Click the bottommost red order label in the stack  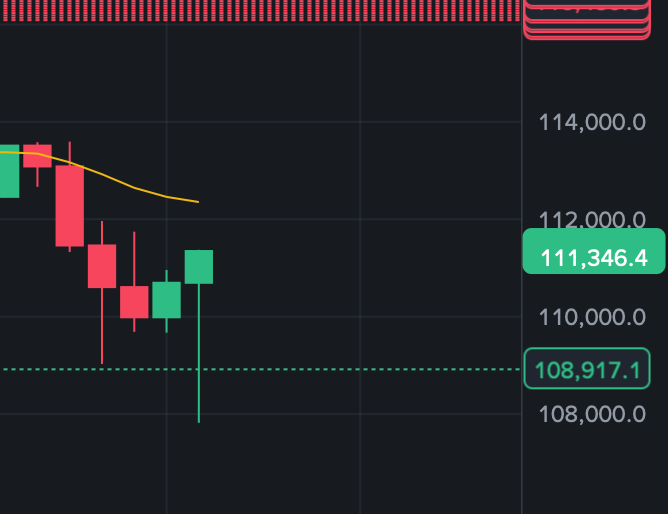point(587,37)
